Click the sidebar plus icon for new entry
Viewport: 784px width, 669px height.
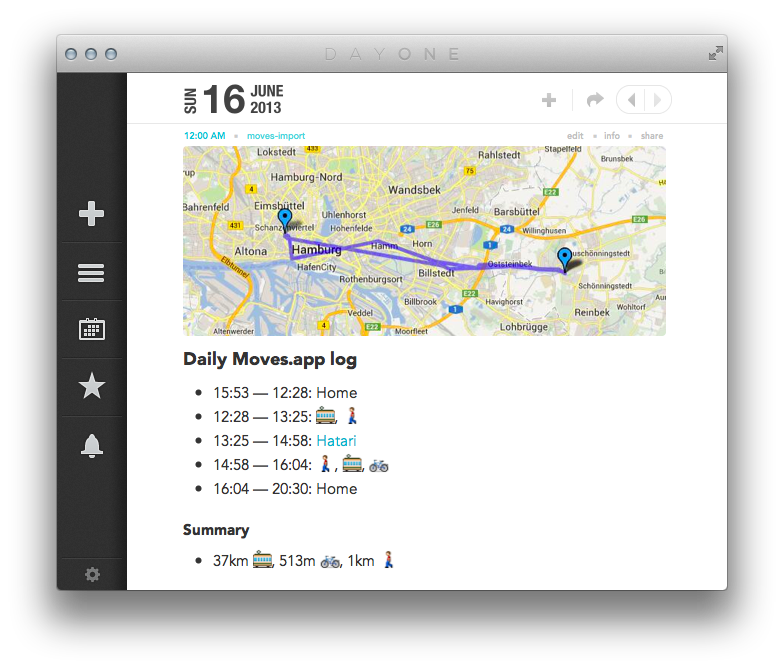92,214
